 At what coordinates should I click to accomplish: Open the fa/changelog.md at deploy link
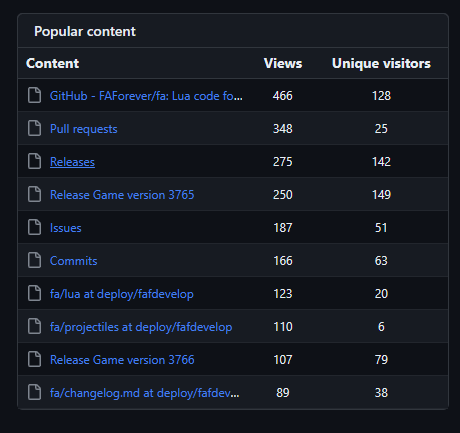click(144, 393)
